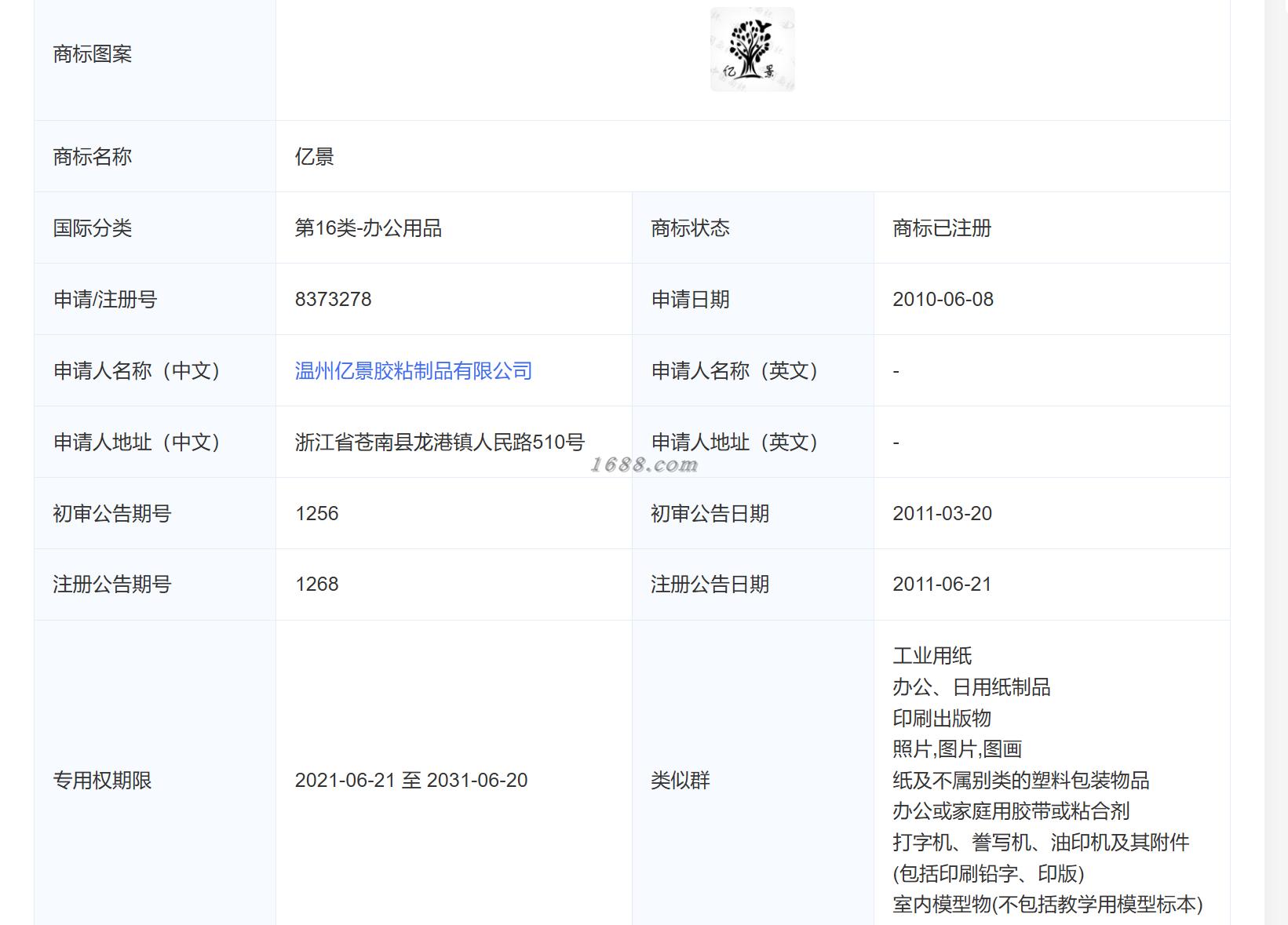Image resolution: width=1288 pixels, height=925 pixels.
Task: Select the 印刷出版物 entry
Action: pyautogui.click(x=942, y=718)
